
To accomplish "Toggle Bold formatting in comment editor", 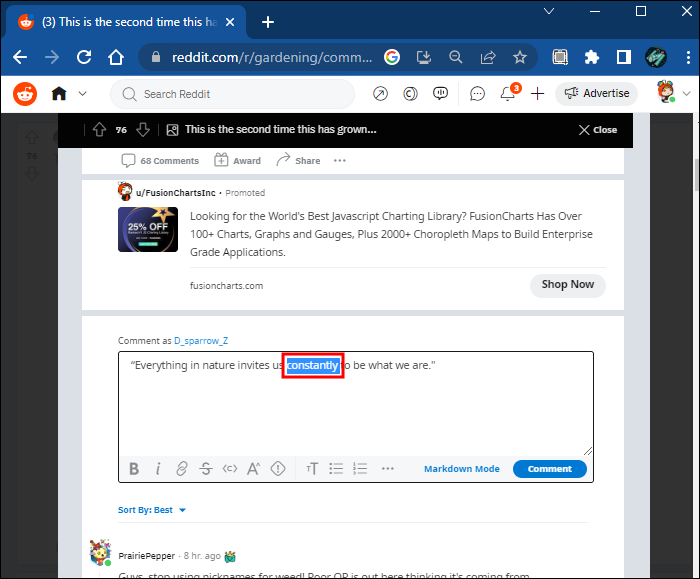I will coord(134,469).
